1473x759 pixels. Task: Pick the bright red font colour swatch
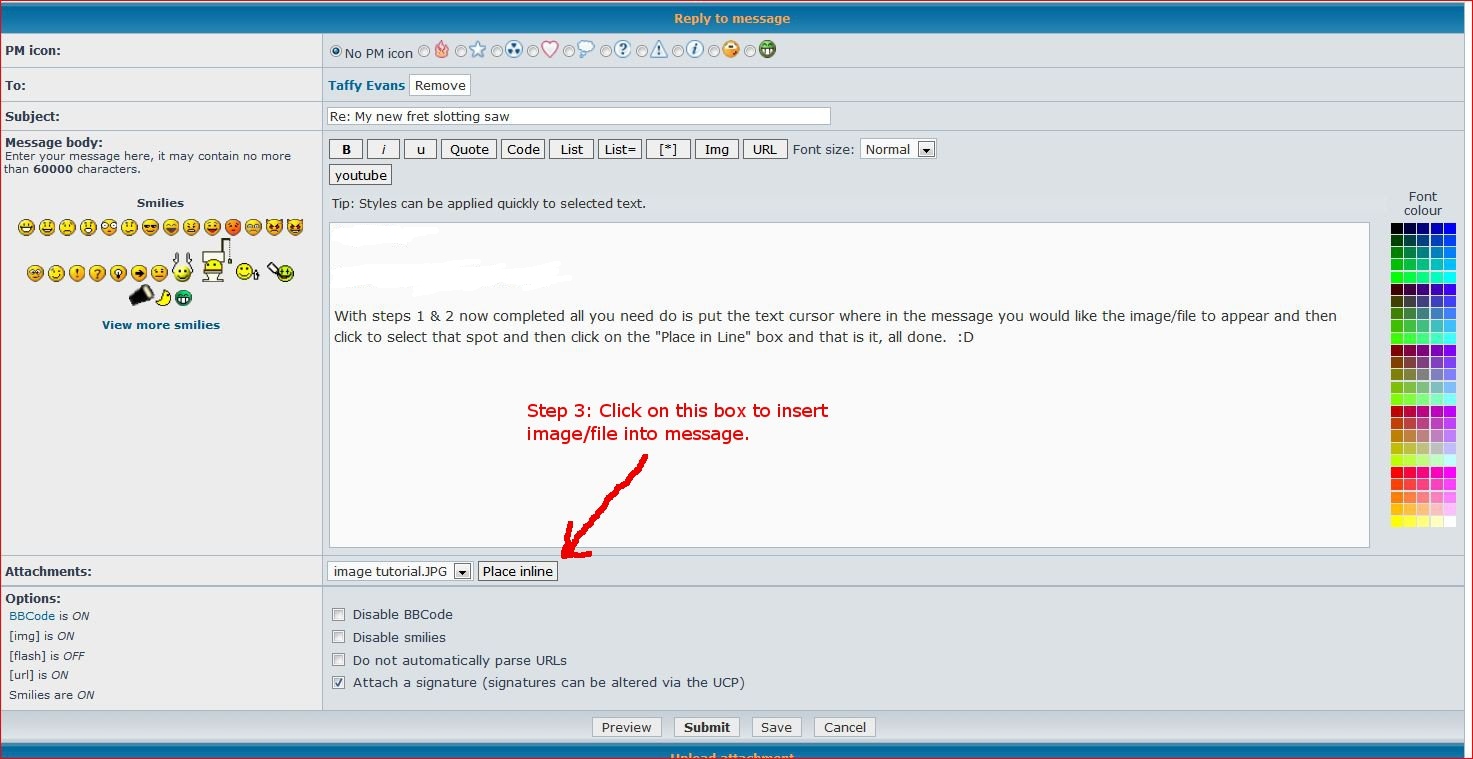pyautogui.click(x=1397, y=472)
